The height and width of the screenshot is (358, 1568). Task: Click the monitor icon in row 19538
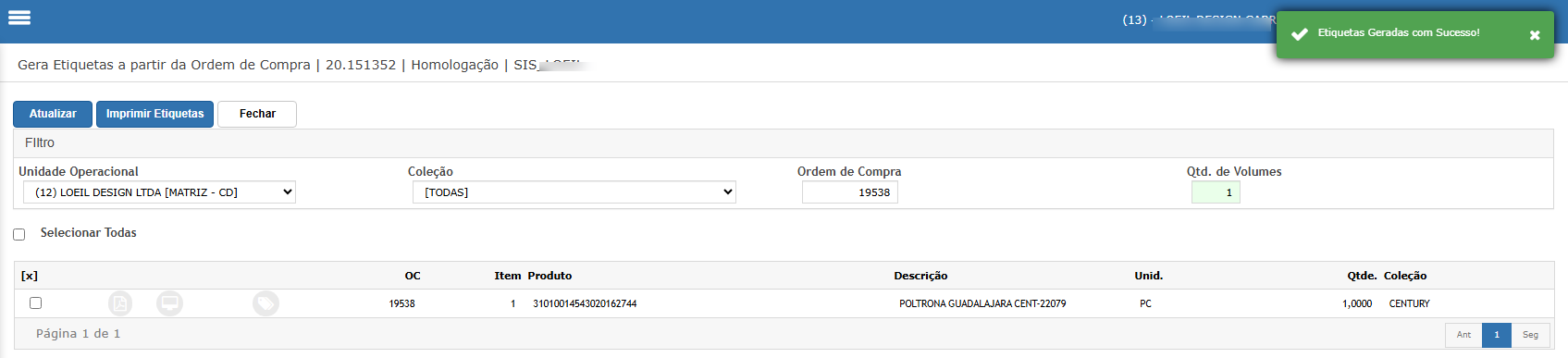pyautogui.click(x=169, y=303)
